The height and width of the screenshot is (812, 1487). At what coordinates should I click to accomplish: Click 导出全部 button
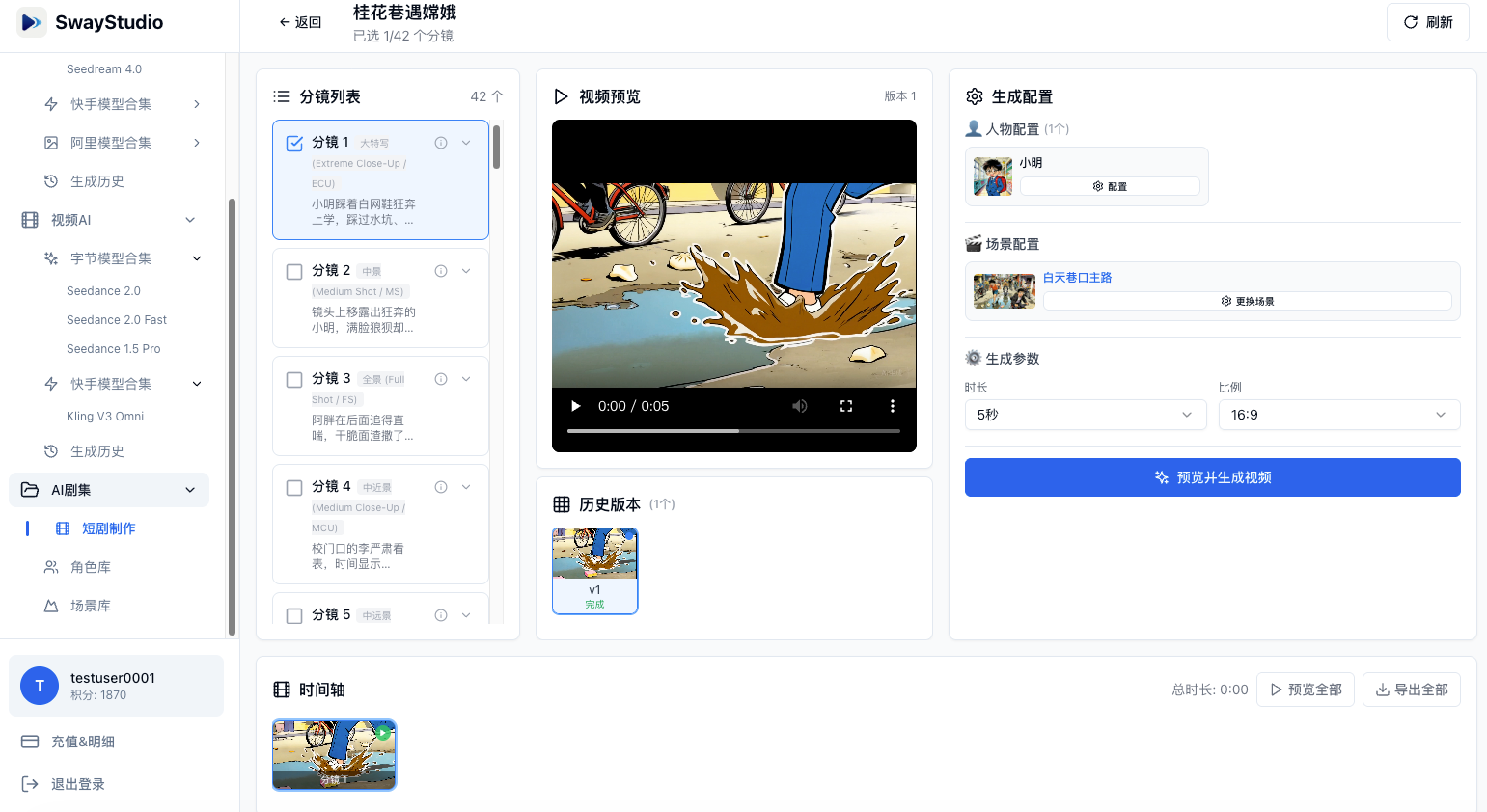tap(1412, 690)
